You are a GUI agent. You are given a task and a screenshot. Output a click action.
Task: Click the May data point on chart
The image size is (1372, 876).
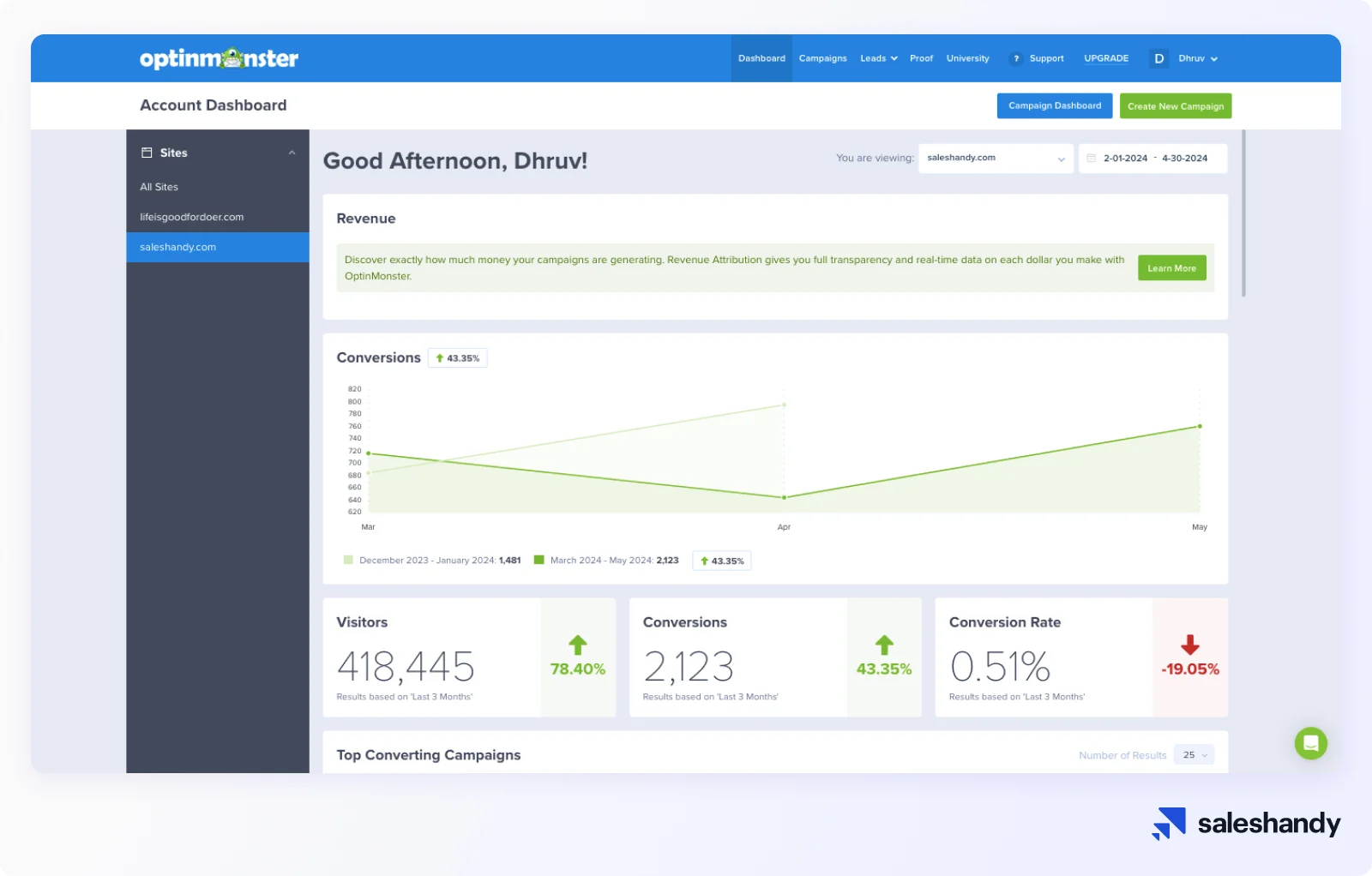(1200, 426)
